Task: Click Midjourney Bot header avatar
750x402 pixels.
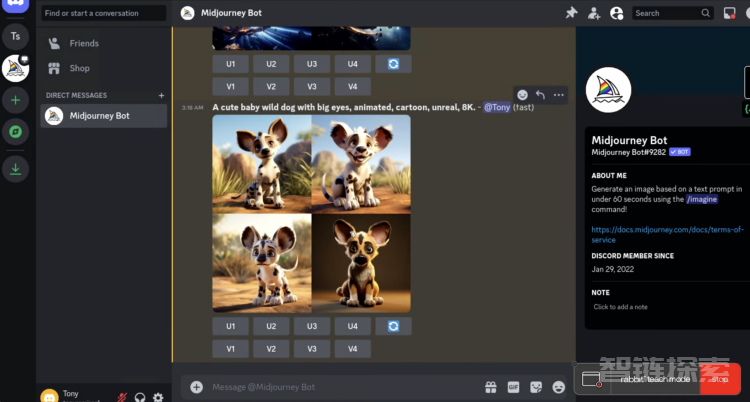Action: 188,13
